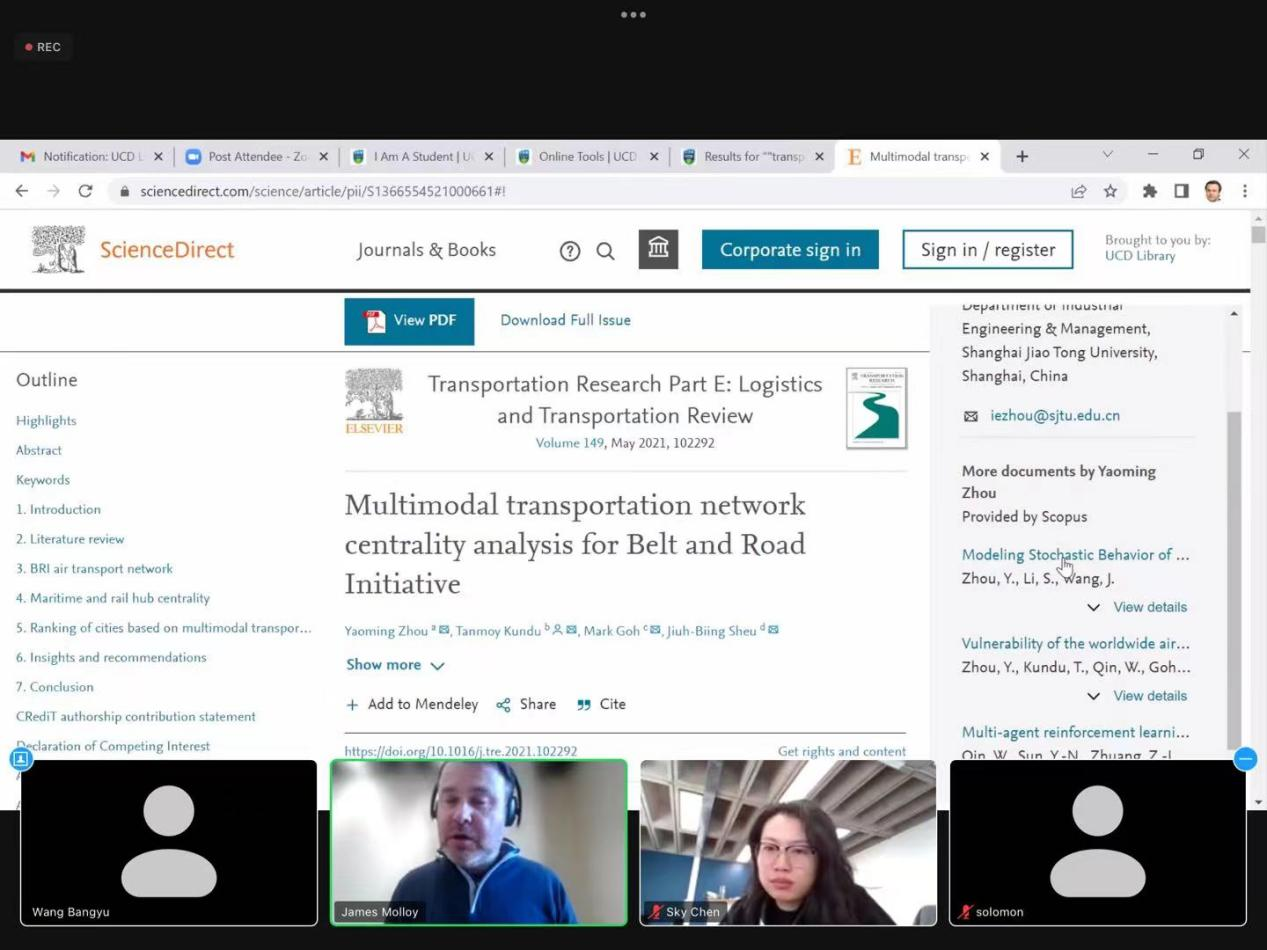Expand View details under Modeling Stochastic Behavior
The width and height of the screenshot is (1267, 950).
tap(1149, 607)
